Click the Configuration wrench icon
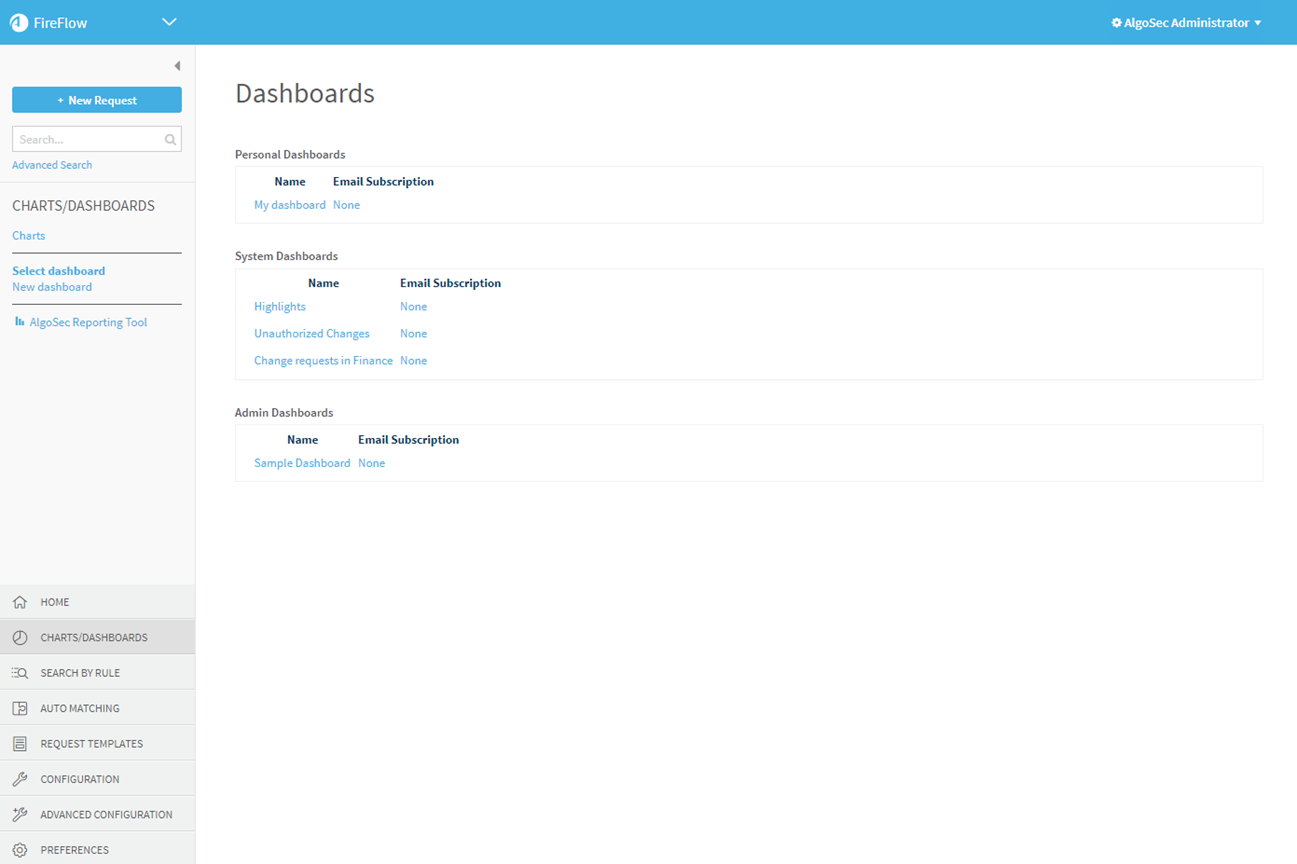 [x=20, y=779]
